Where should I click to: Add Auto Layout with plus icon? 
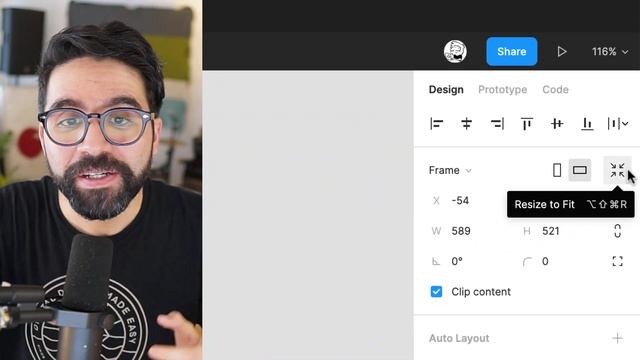point(618,338)
